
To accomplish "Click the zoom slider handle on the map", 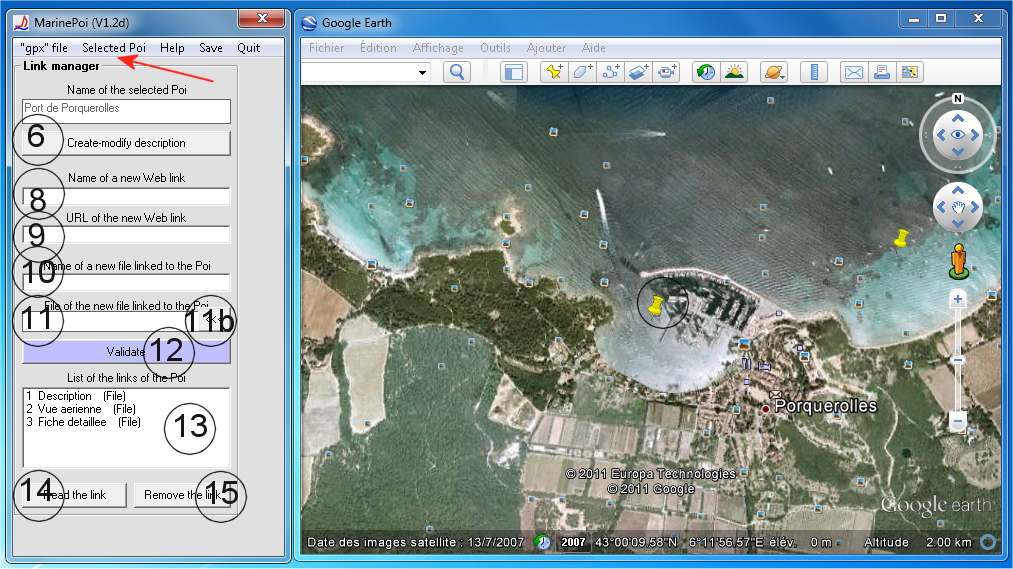I will click(958, 360).
